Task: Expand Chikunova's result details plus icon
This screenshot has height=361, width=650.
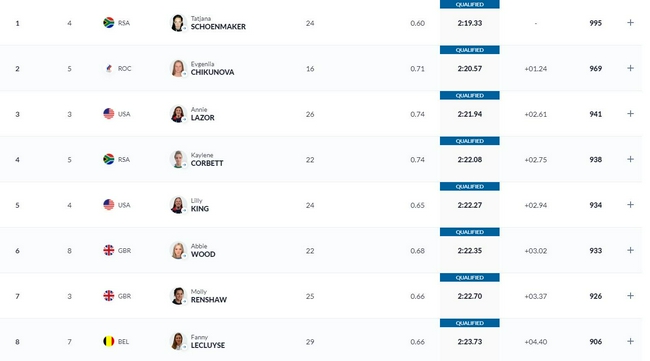Action: pyautogui.click(x=630, y=68)
